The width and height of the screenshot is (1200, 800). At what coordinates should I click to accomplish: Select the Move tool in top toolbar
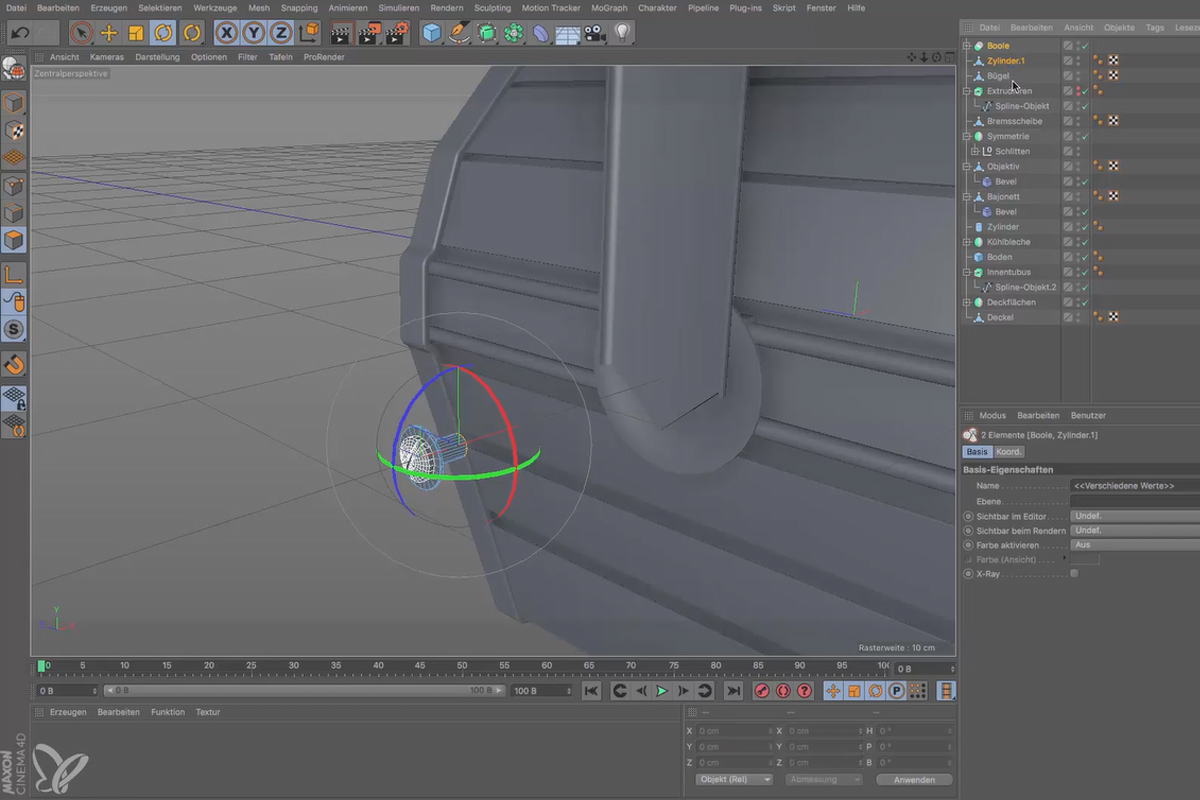tap(109, 33)
